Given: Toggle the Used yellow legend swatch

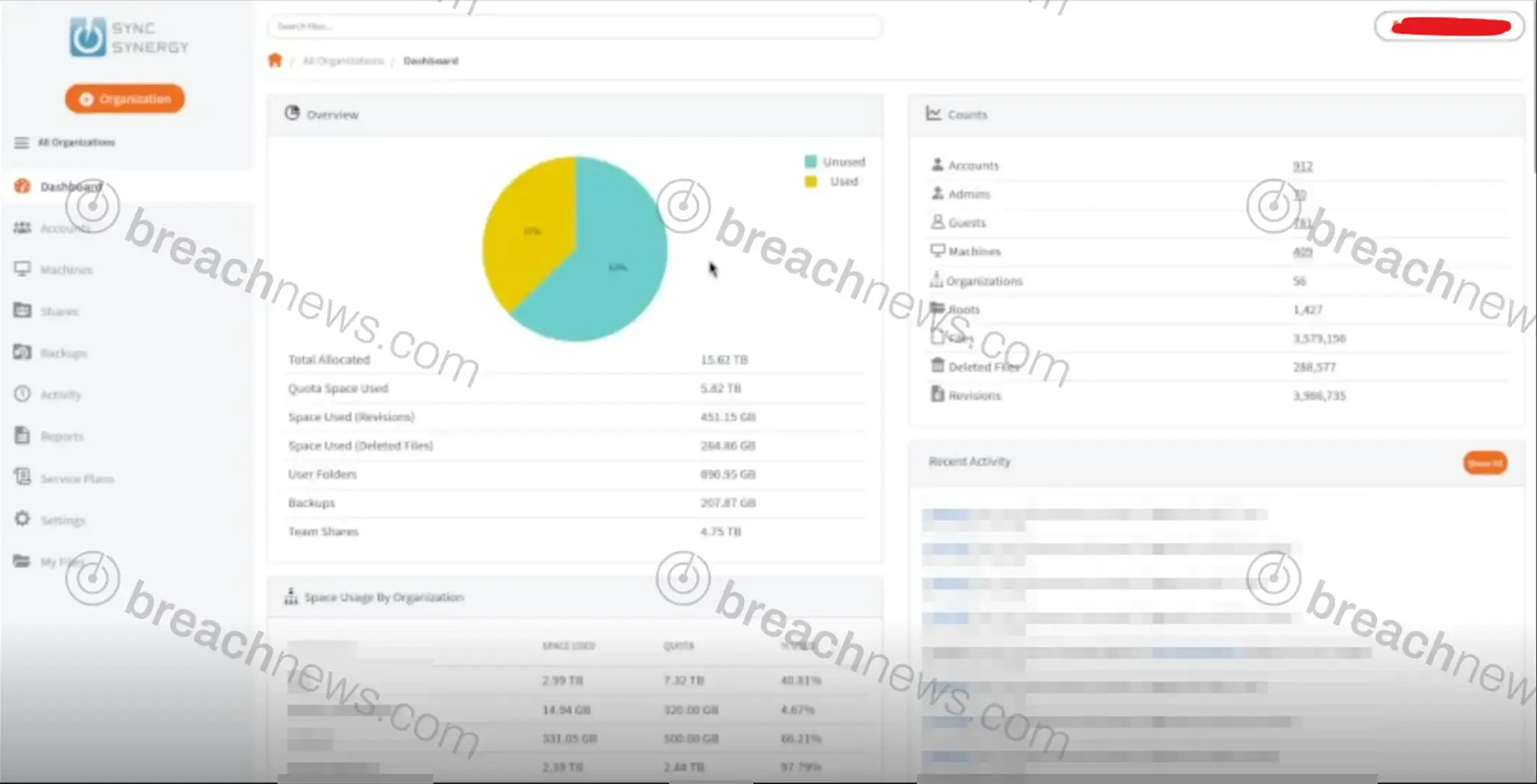Looking at the screenshot, I should (x=811, y=182).
